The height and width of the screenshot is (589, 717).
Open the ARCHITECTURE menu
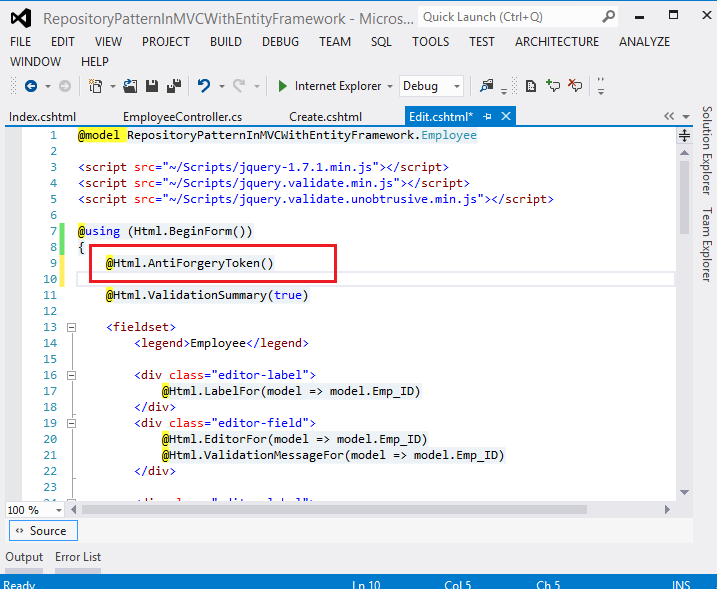pos(557,42)
